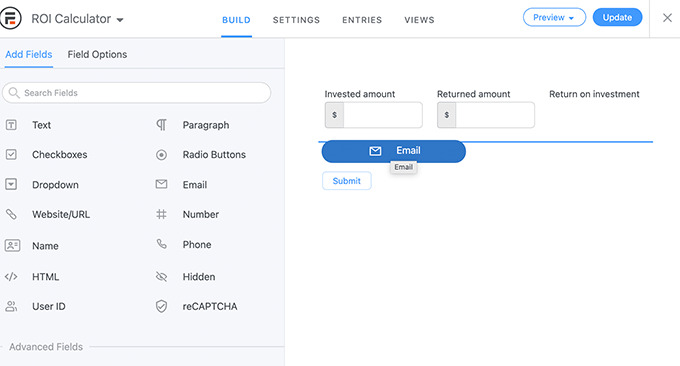Click the Name field label

(45, 246)
